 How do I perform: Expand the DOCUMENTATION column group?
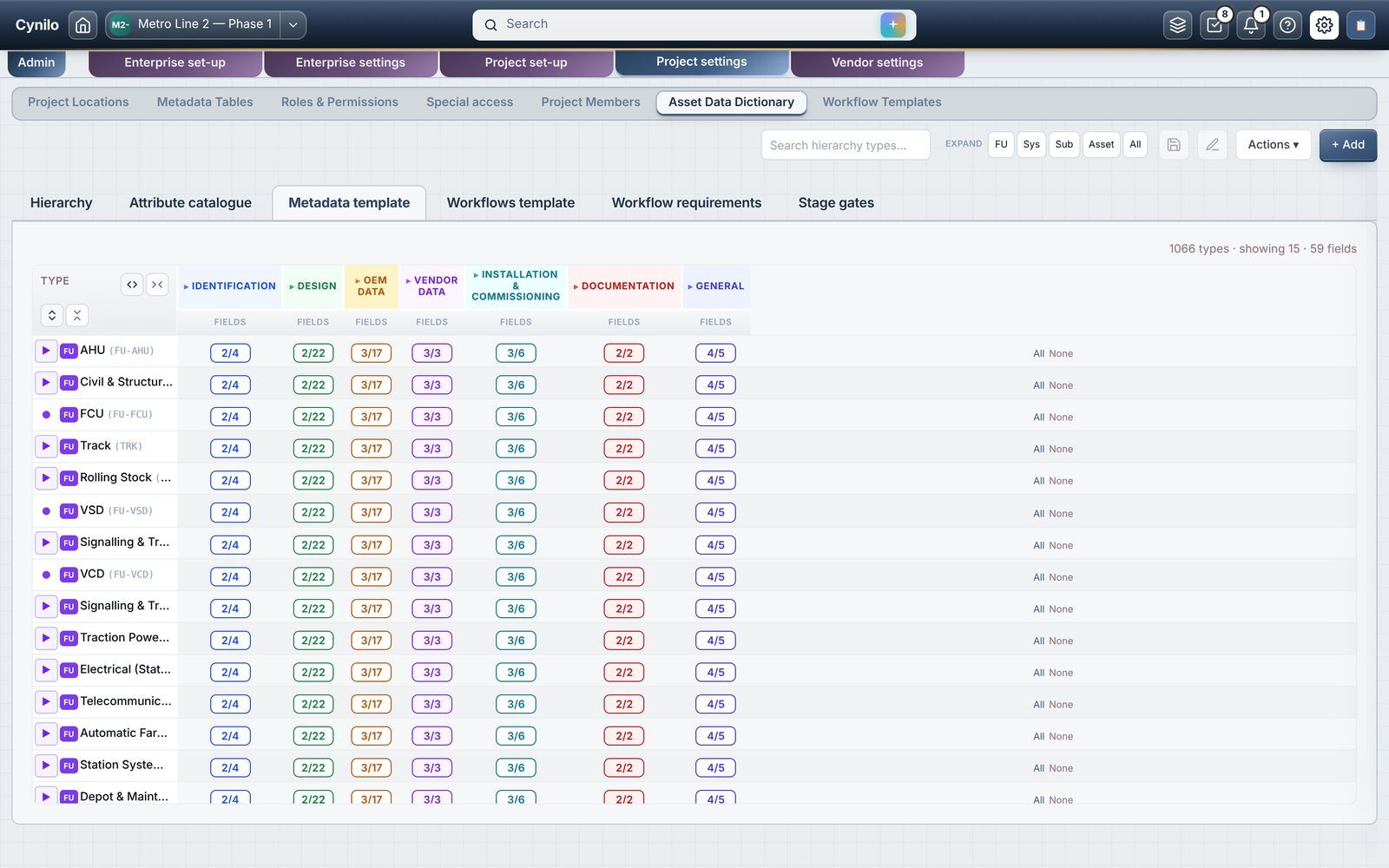tap(624, 286)
